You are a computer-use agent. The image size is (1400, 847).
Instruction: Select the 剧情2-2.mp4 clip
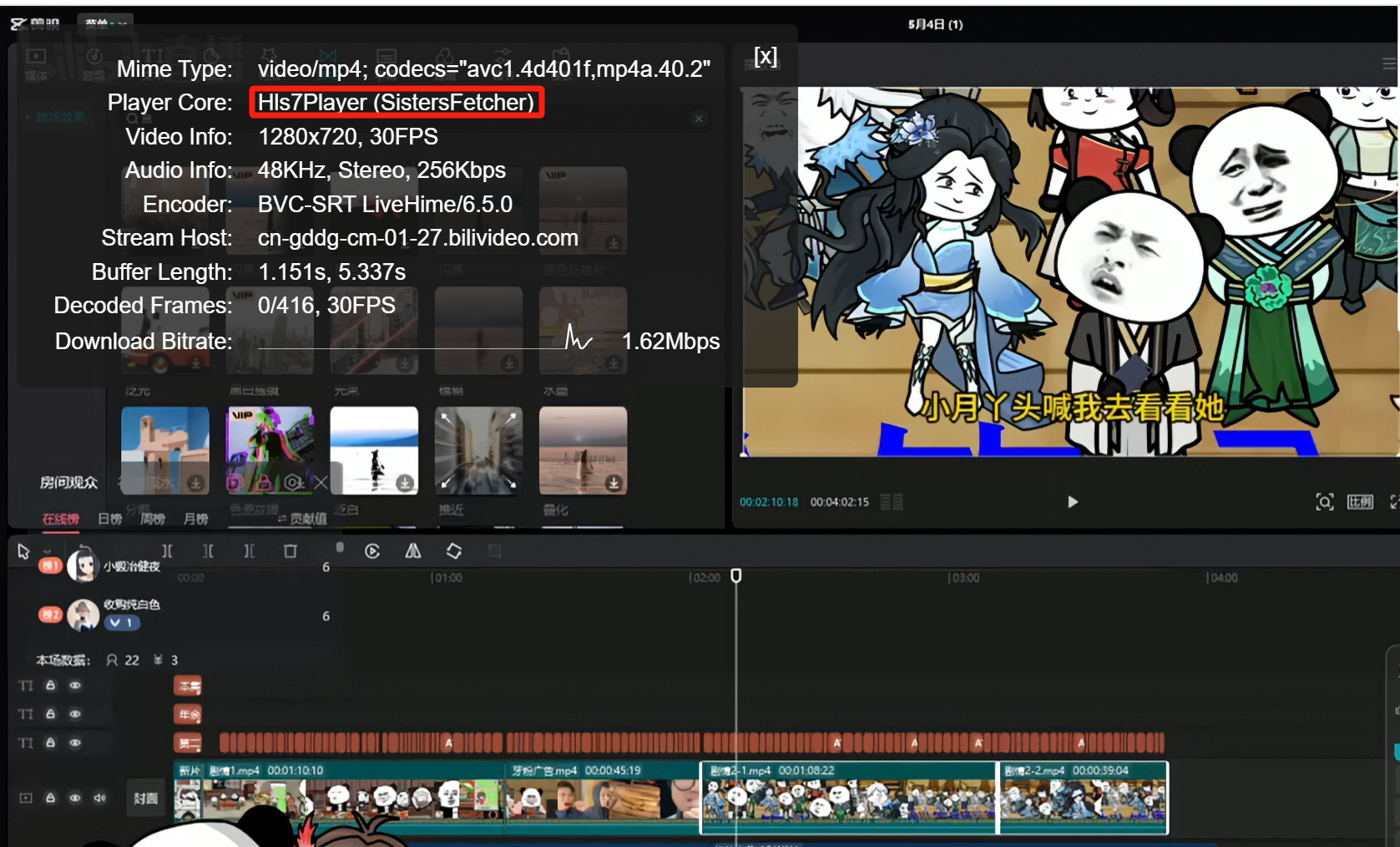click(x=1084, y=798)
